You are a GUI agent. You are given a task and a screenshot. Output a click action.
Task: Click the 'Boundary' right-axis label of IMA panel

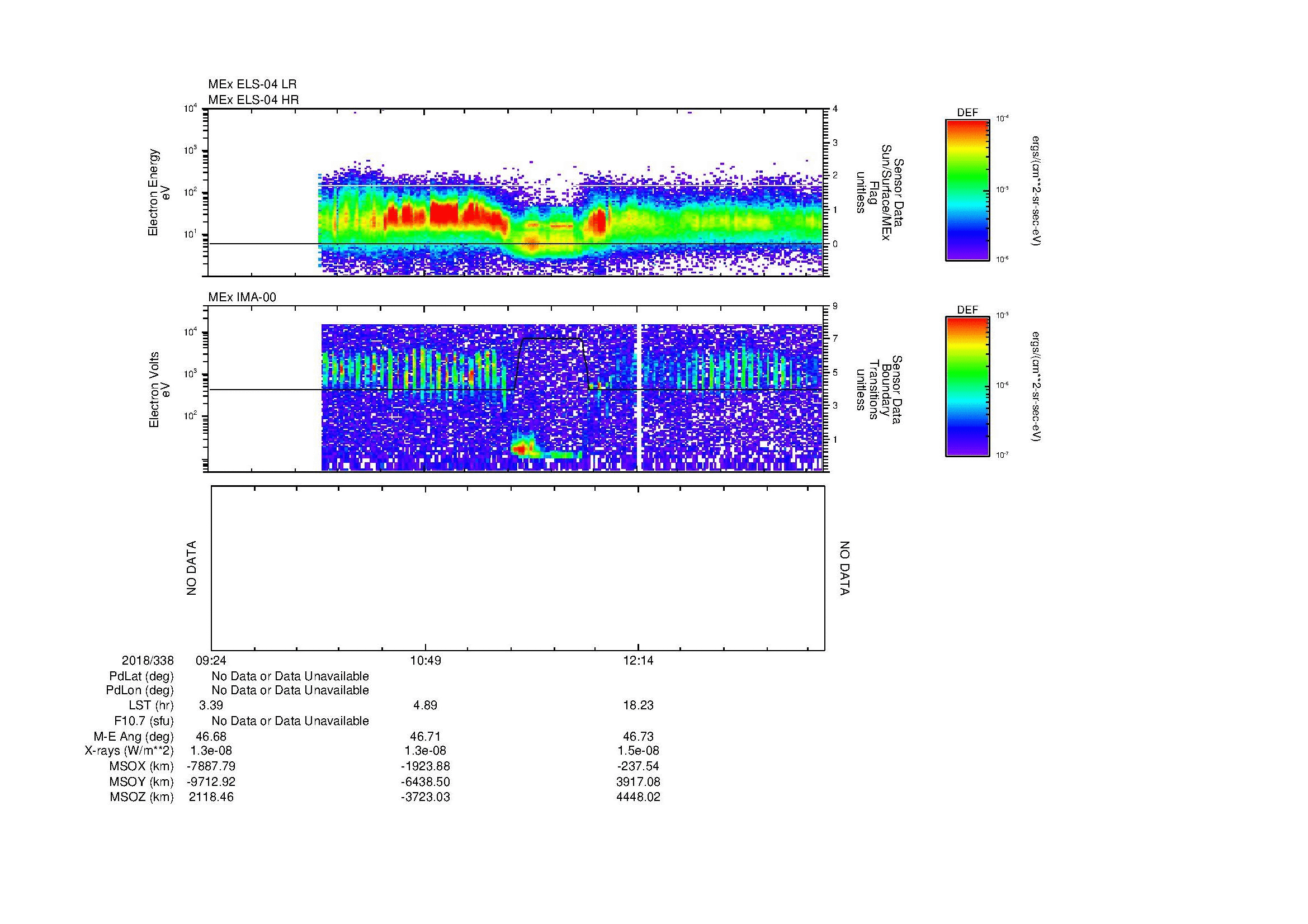885,390
